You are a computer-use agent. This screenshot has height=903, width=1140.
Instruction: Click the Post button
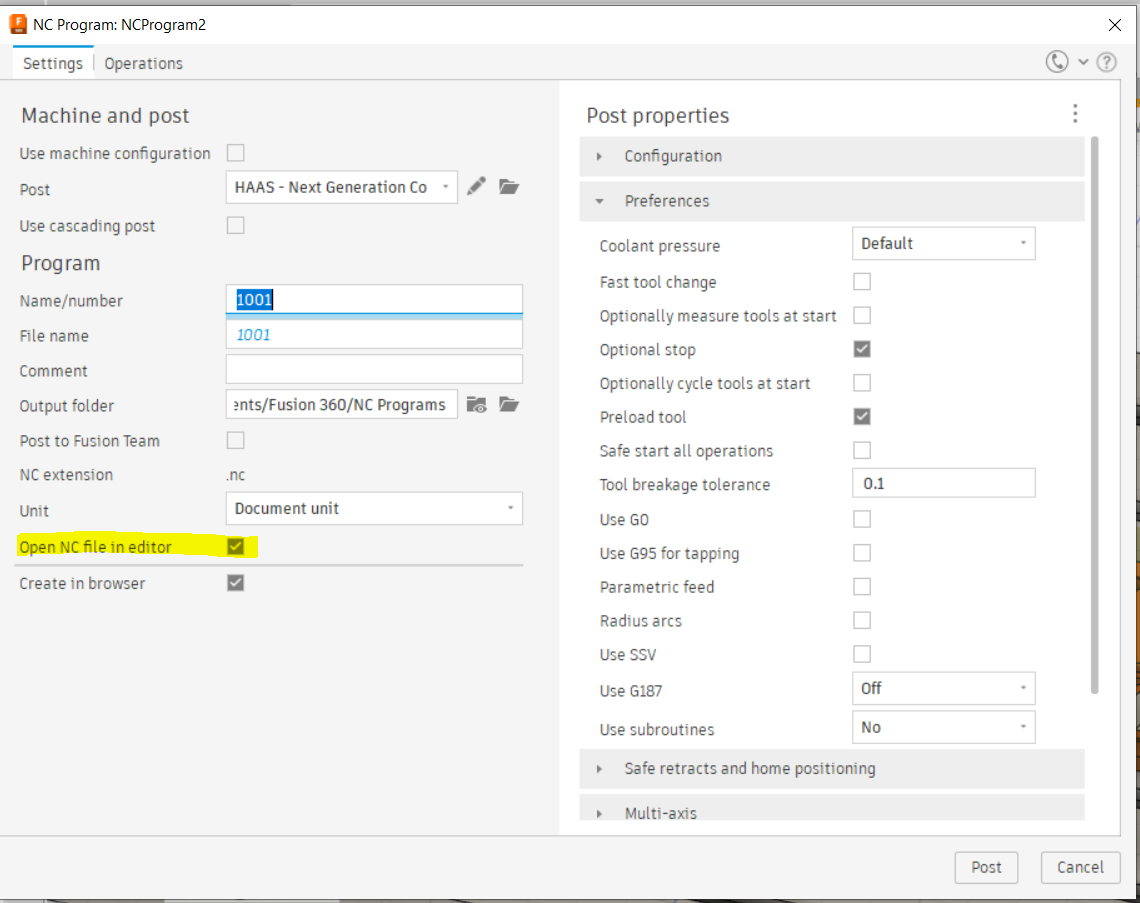tap(986, 867)
